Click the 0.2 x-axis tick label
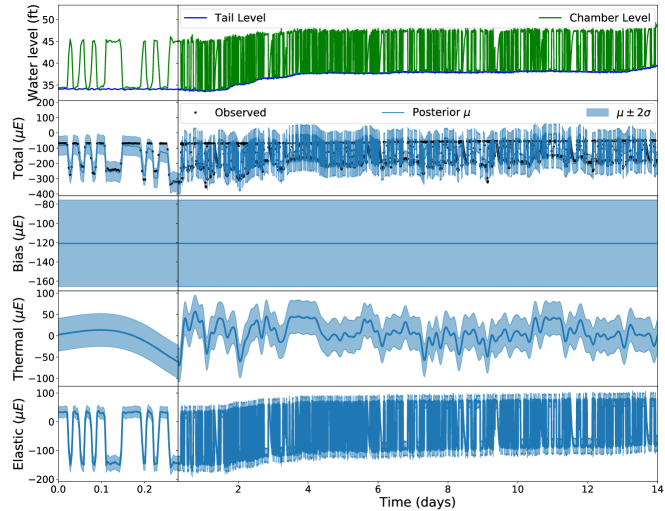This screenshot has height=511, width=665. (x=144, y=489)
